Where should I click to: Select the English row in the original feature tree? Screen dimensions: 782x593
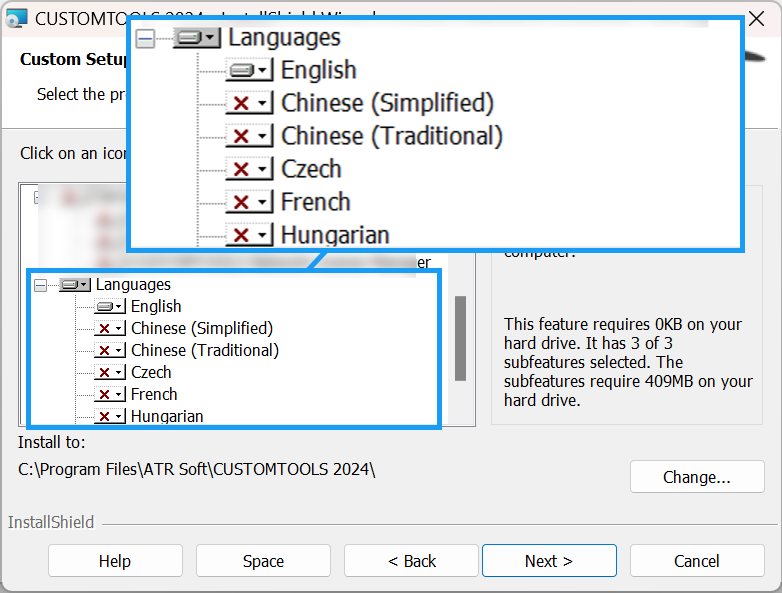tap(156, 306)
